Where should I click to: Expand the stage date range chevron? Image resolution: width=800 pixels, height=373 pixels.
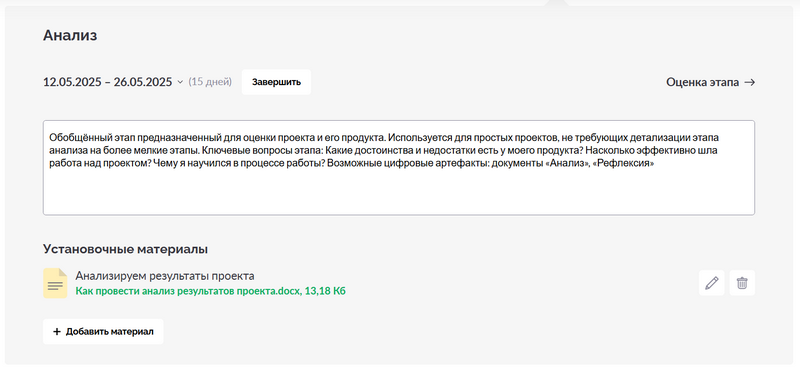180,82
